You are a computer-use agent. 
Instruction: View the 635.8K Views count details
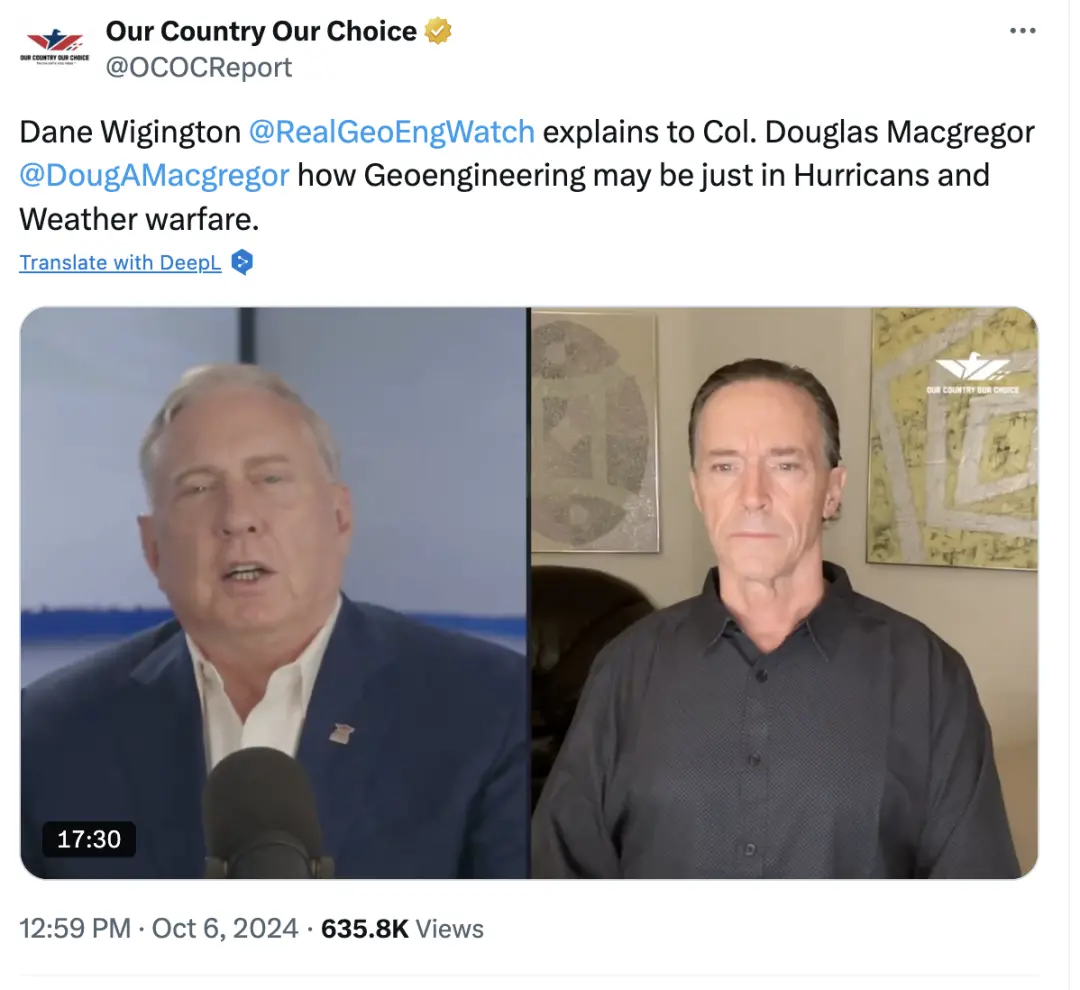pos(402,929)
